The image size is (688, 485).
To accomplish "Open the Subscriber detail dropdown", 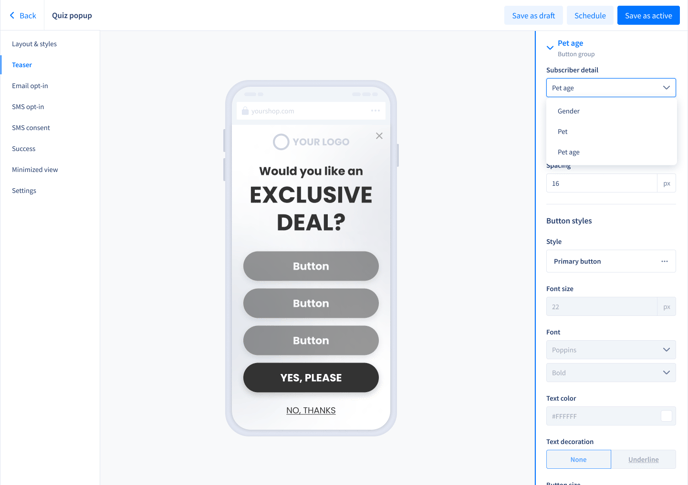I will [611, 88].
